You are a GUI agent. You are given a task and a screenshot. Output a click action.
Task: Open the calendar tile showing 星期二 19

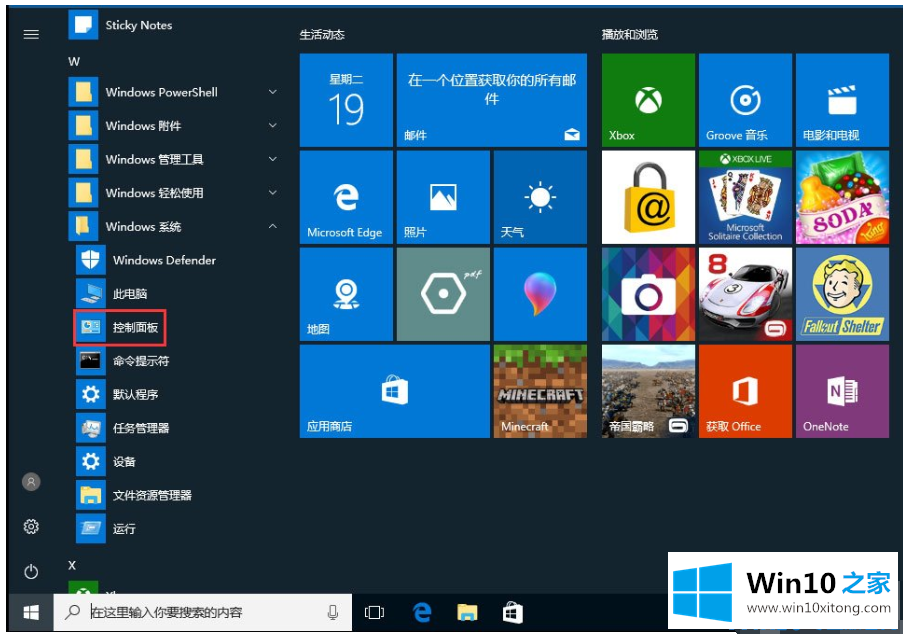[346, 100]
